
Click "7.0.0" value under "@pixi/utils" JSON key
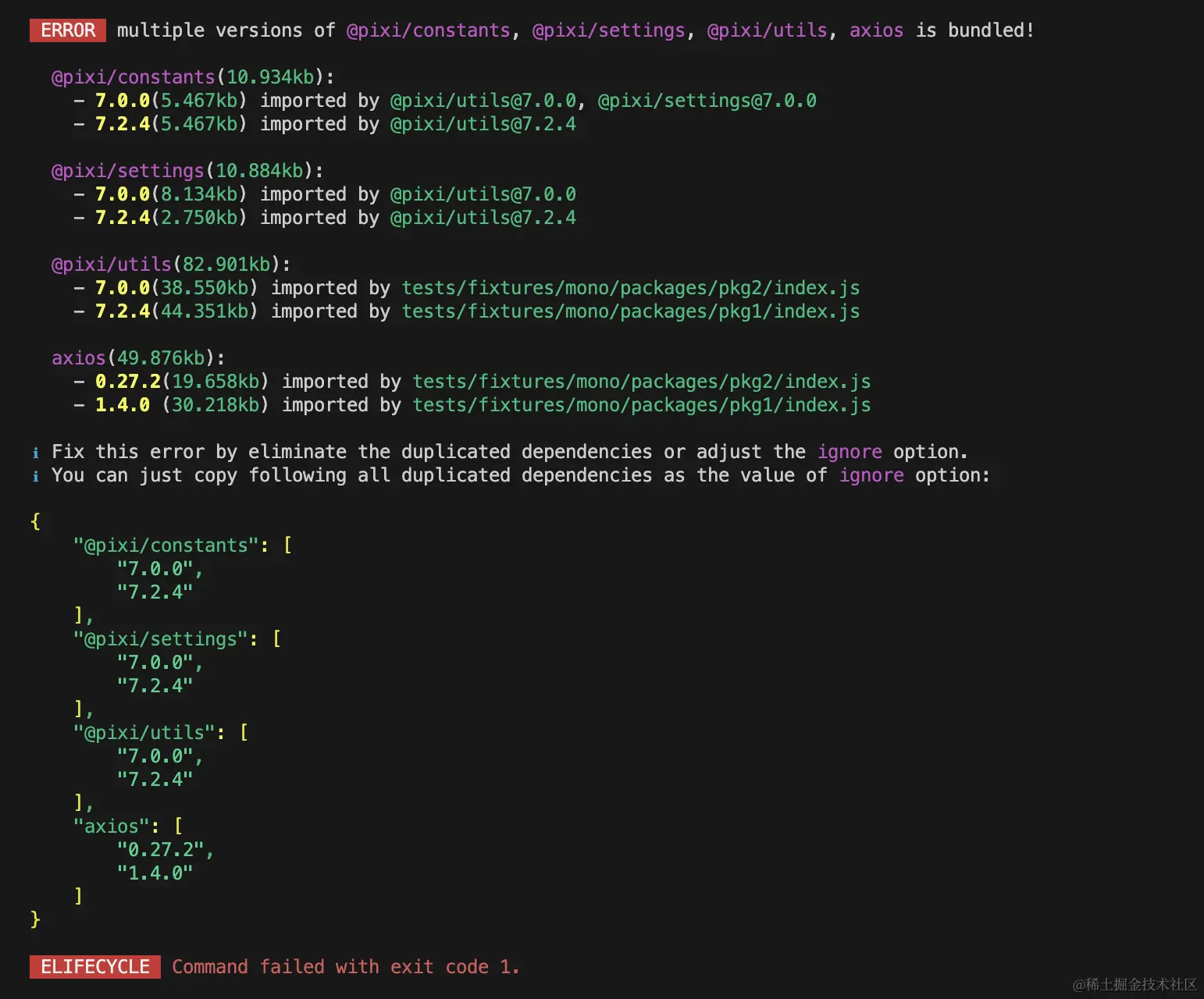pos(155,756)
